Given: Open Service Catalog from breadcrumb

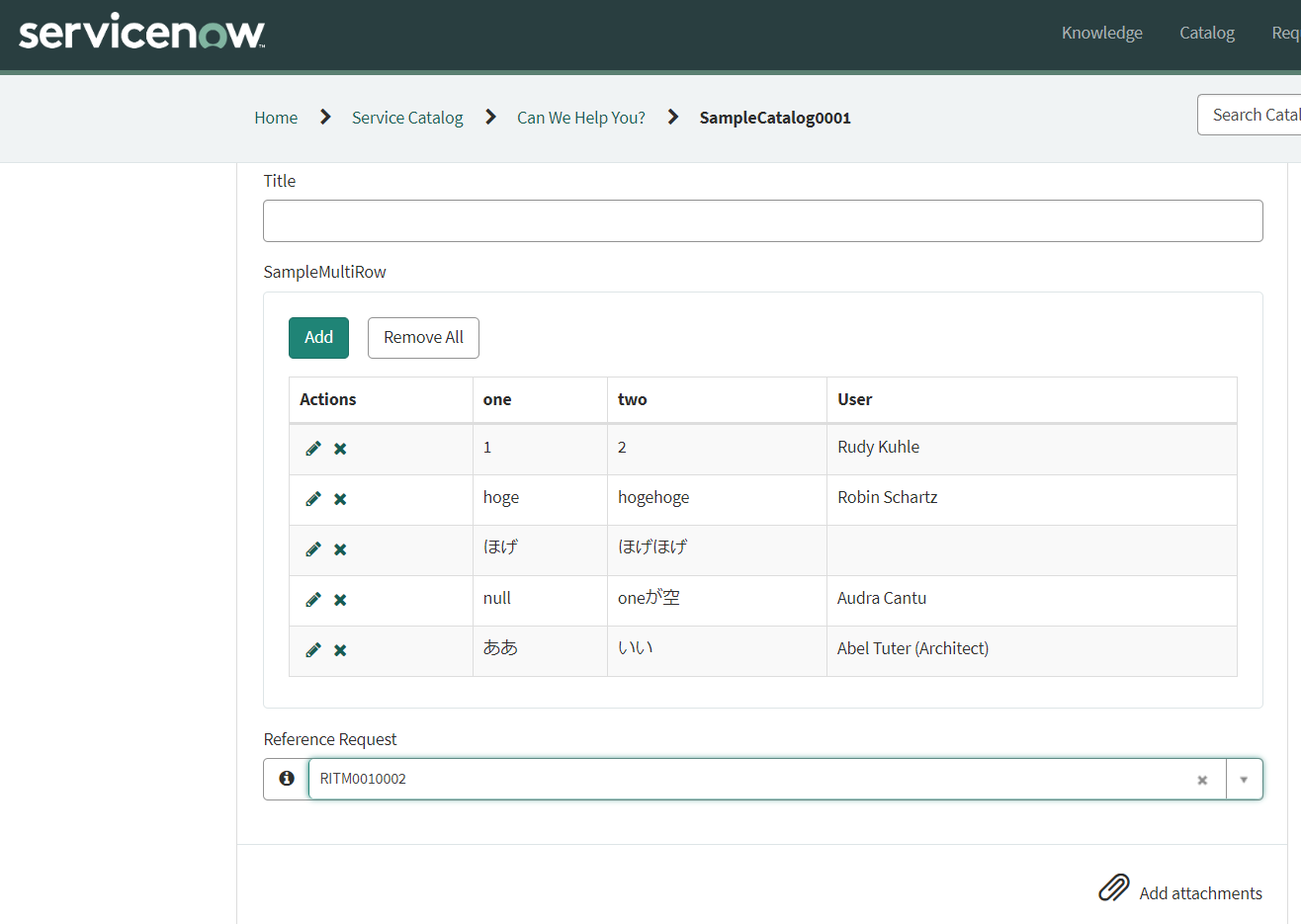Looking at the screenshot, I should (407, 117).
